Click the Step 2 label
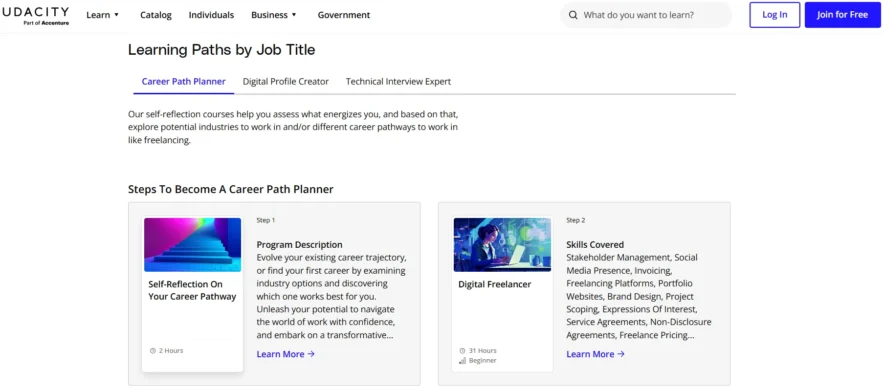This screenshot has height=390, width=884. pos(576,220)
